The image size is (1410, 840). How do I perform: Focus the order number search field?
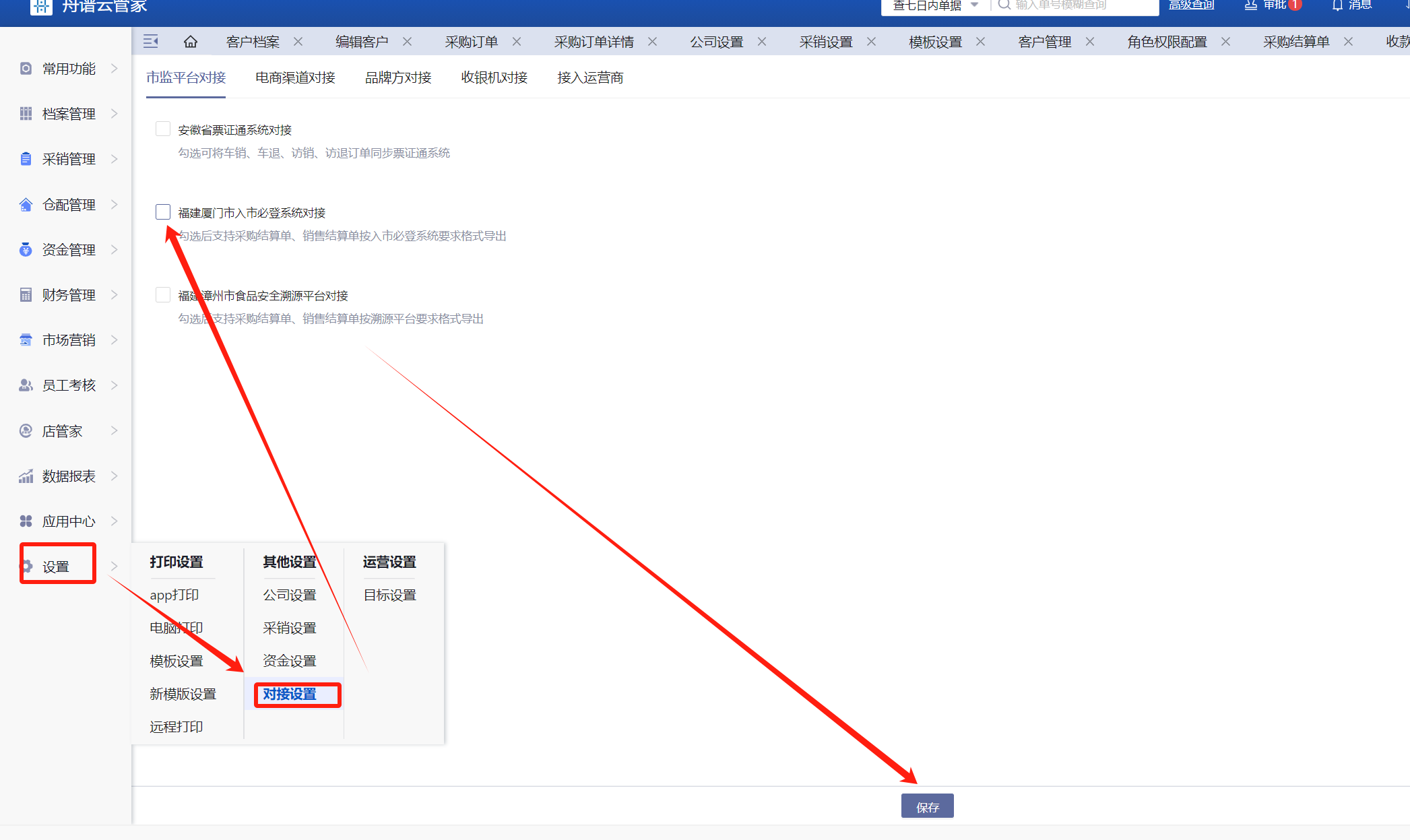pyautogui.click(x=1071, y=5)
